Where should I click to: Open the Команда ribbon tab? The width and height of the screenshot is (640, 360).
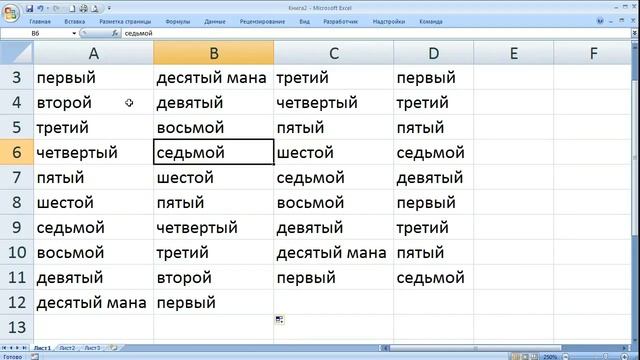[x=431, y=22]
